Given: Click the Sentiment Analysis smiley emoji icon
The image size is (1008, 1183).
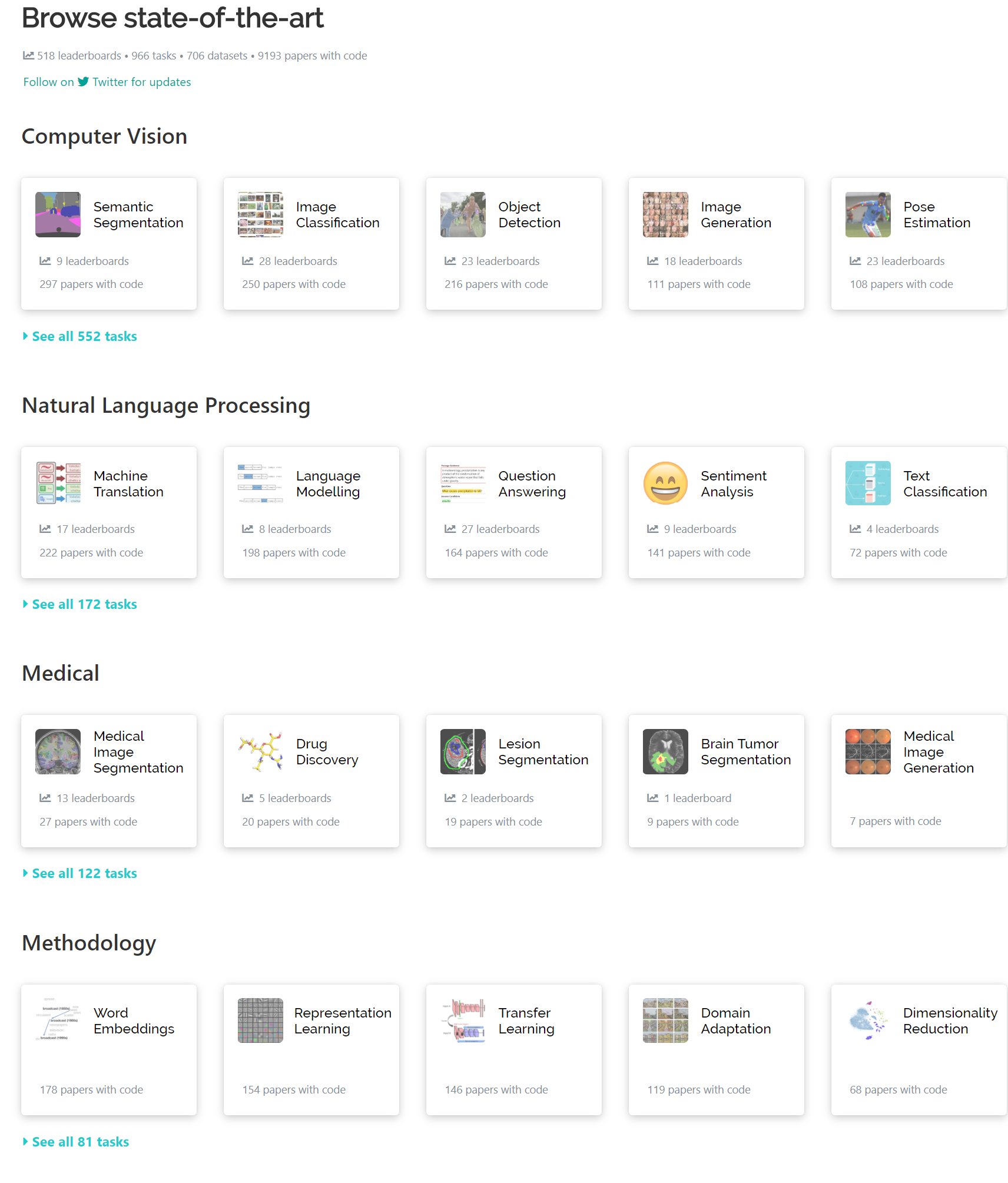Looking at the screenshot, I should pos(665,483).
